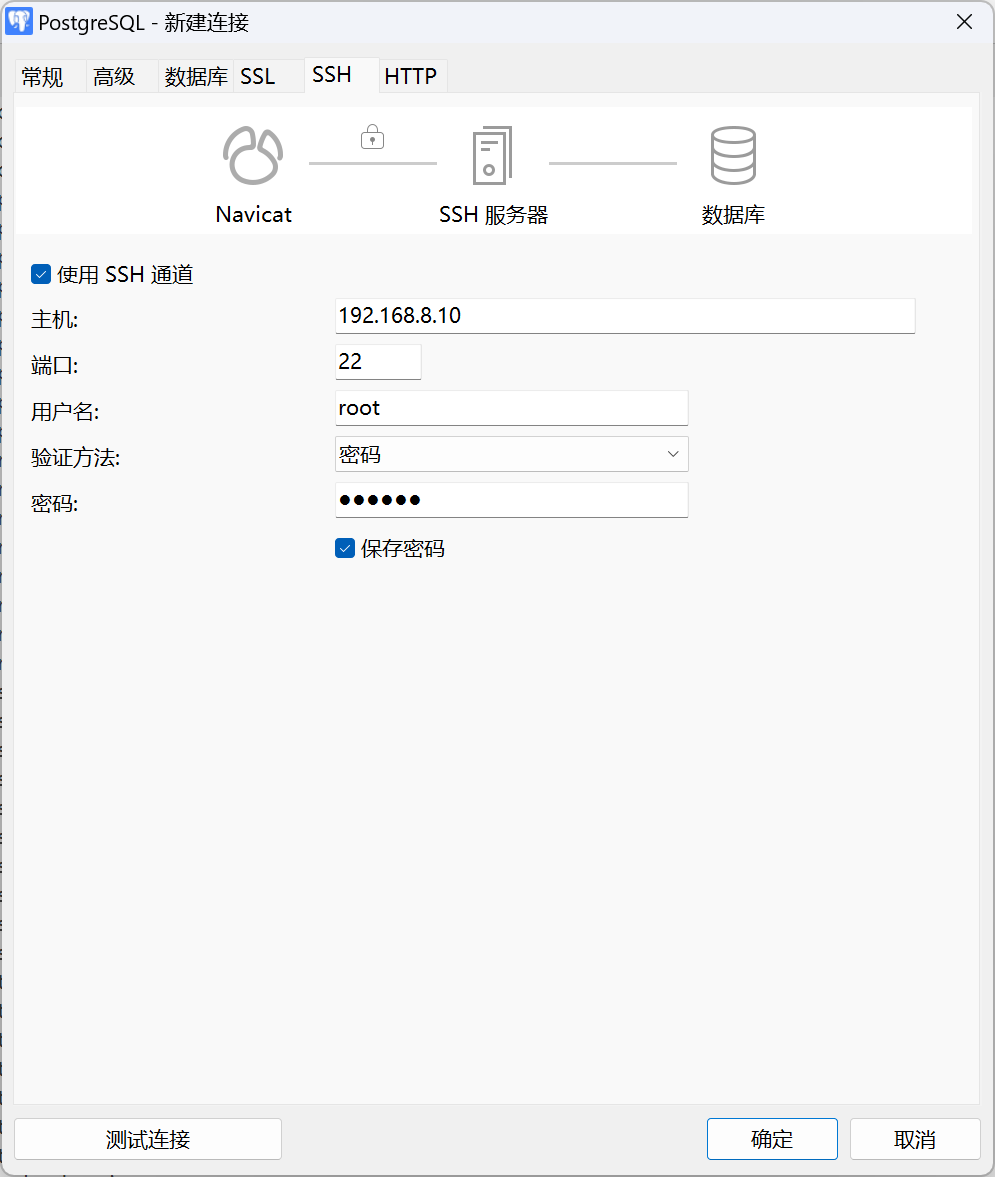Select the 数据库 tab
This screenshot has width=995, height=1177.
(196, 77)
